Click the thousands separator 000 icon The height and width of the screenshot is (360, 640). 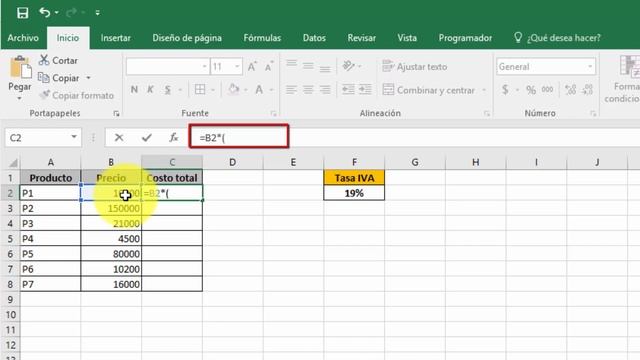[547, 89]
